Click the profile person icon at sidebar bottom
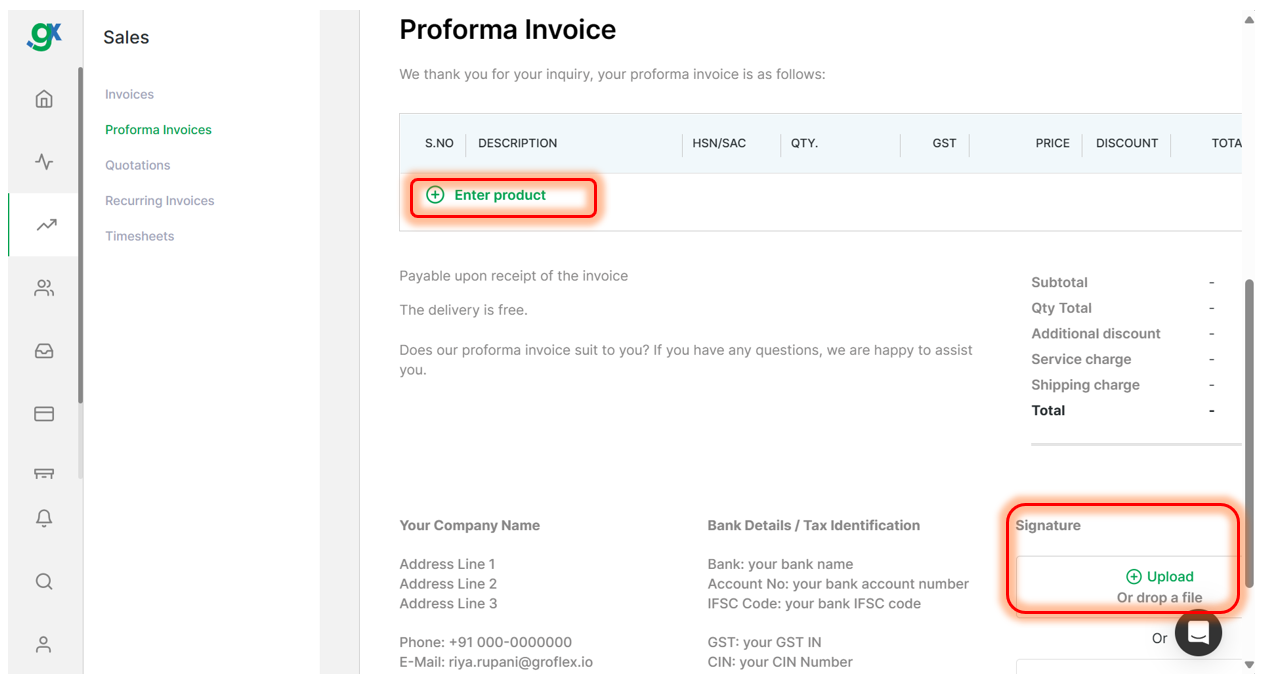Viewport: 1265px width, 691px height. (x=43, y=644)
